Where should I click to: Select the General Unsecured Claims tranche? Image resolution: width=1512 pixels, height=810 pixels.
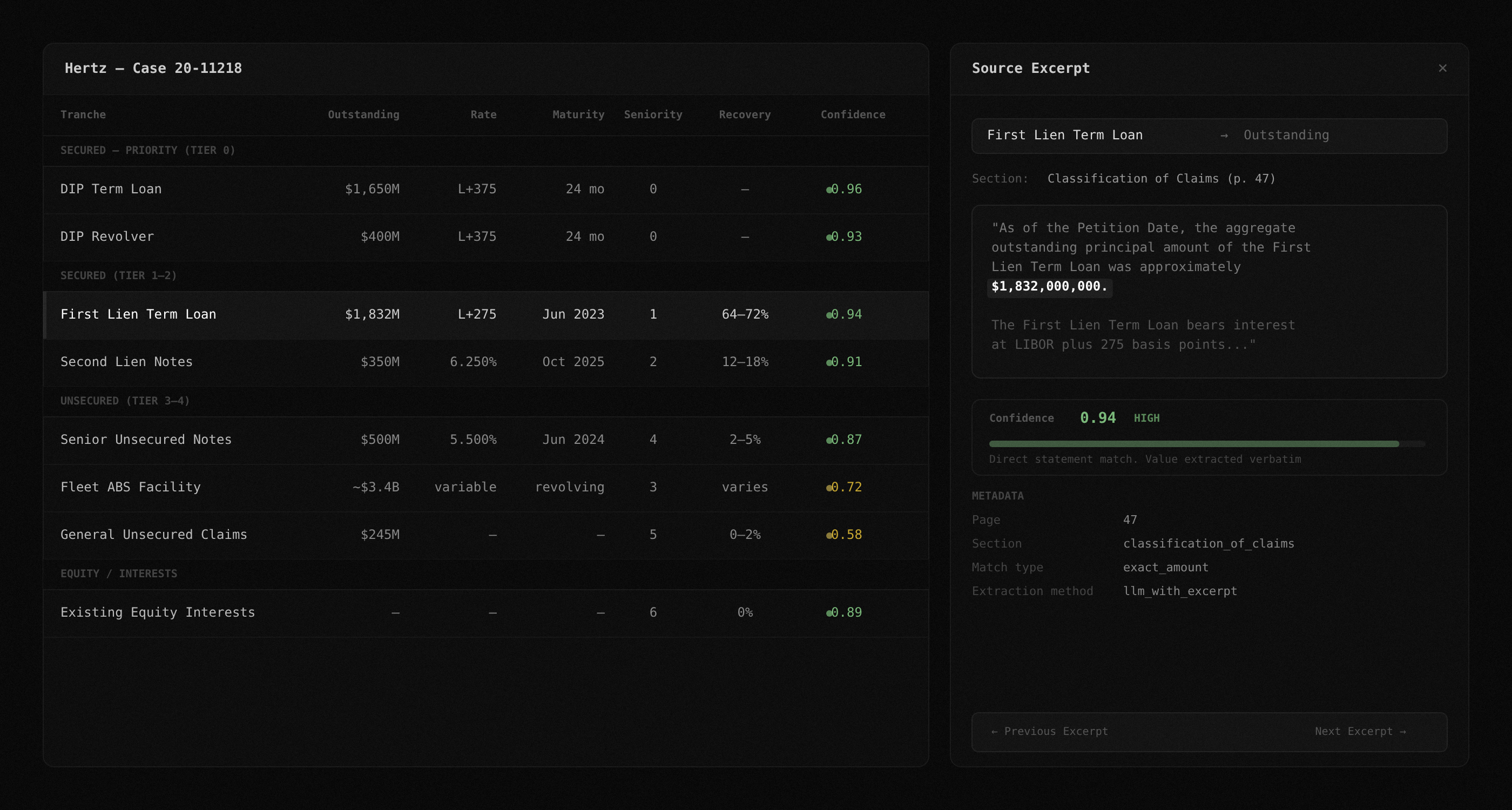click(154, 535)
